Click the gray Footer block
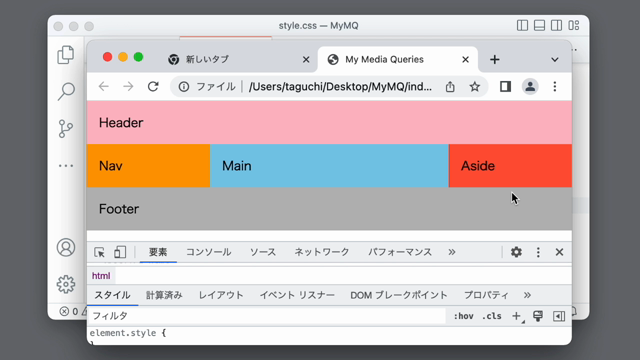This screenshot has height=360, width=640. pyautogui.click(x=329, y=209)
